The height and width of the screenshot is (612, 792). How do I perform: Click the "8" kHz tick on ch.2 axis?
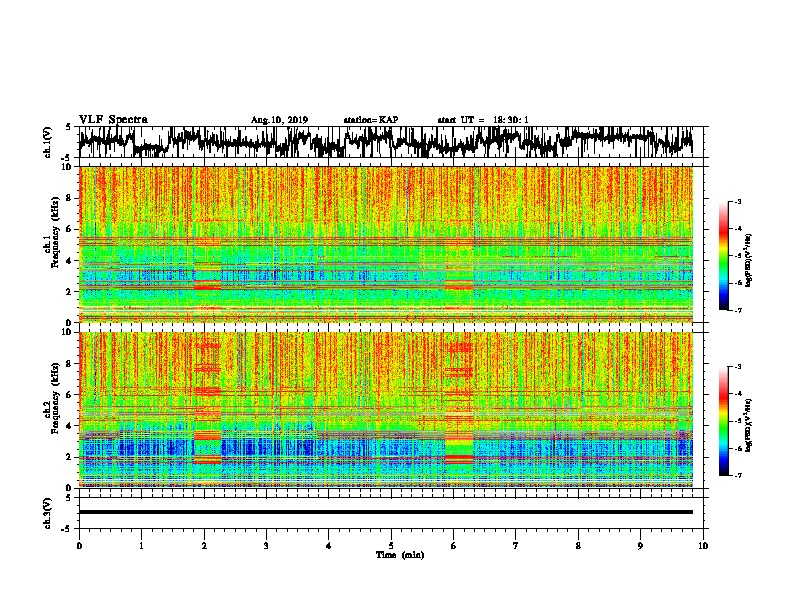coord(70,364)
